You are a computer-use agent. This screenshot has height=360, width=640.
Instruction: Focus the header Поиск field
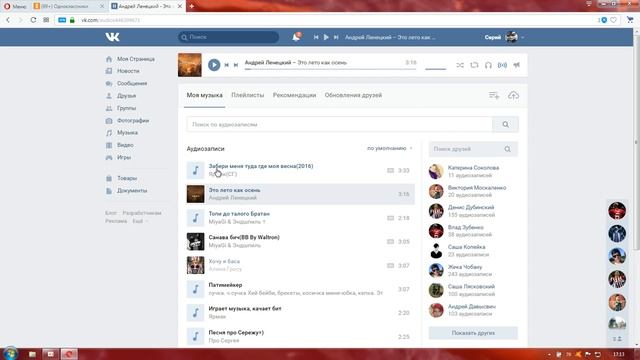(x=229, y=37)
